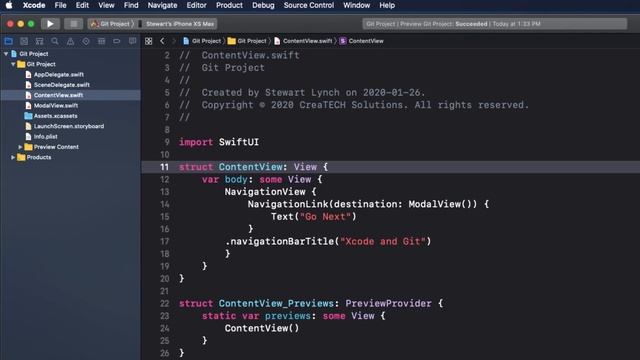Select the root Git Project item
This screenshot has height=360, width=640.
coord(29,54)
